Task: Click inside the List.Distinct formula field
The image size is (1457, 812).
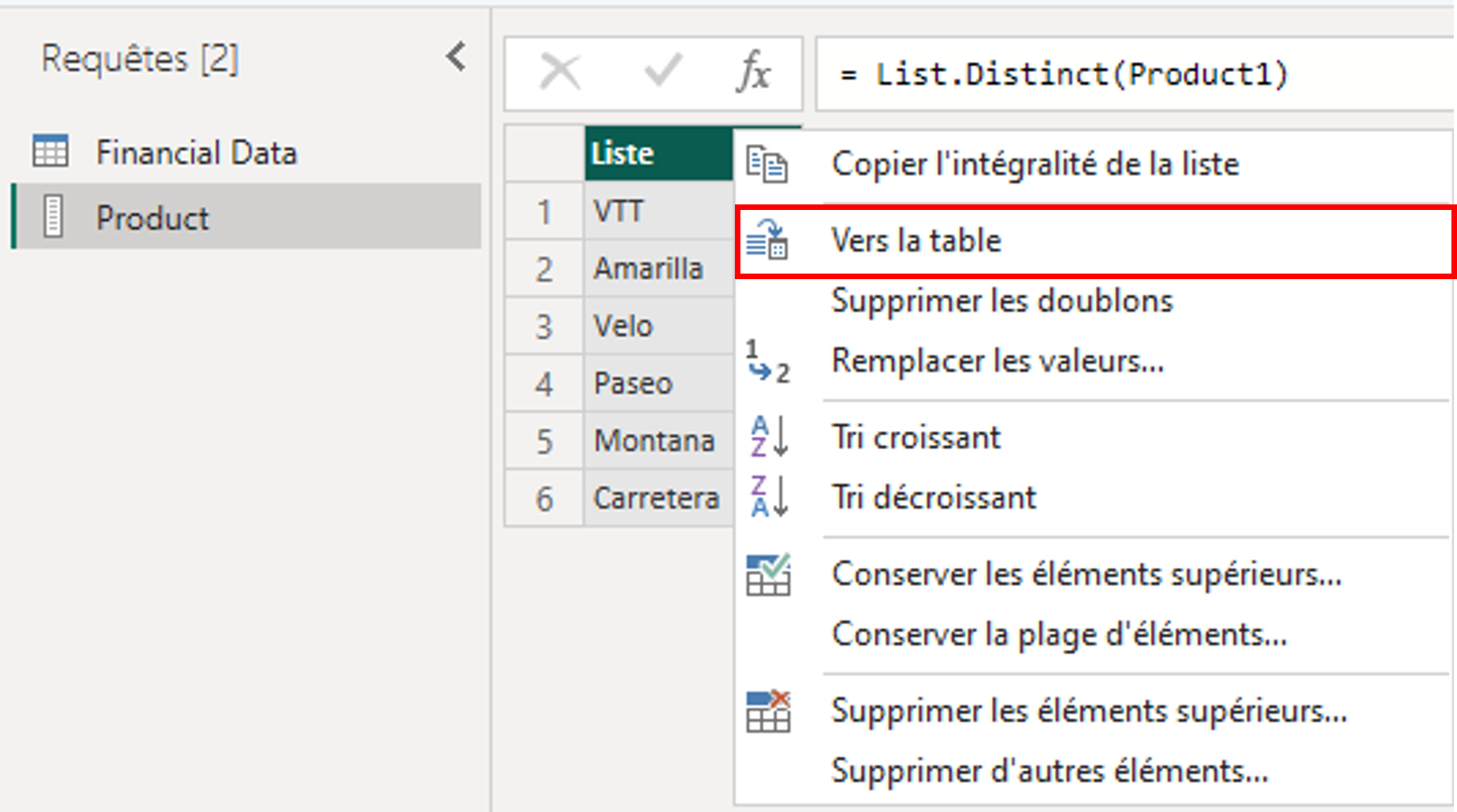Action: [1113, 75]
